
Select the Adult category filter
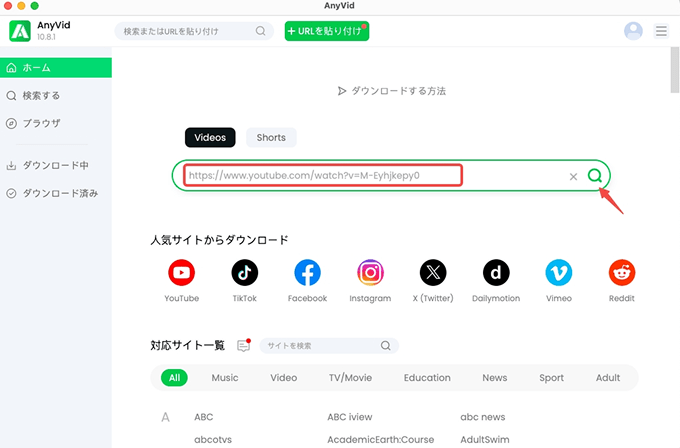click(608, 378)
